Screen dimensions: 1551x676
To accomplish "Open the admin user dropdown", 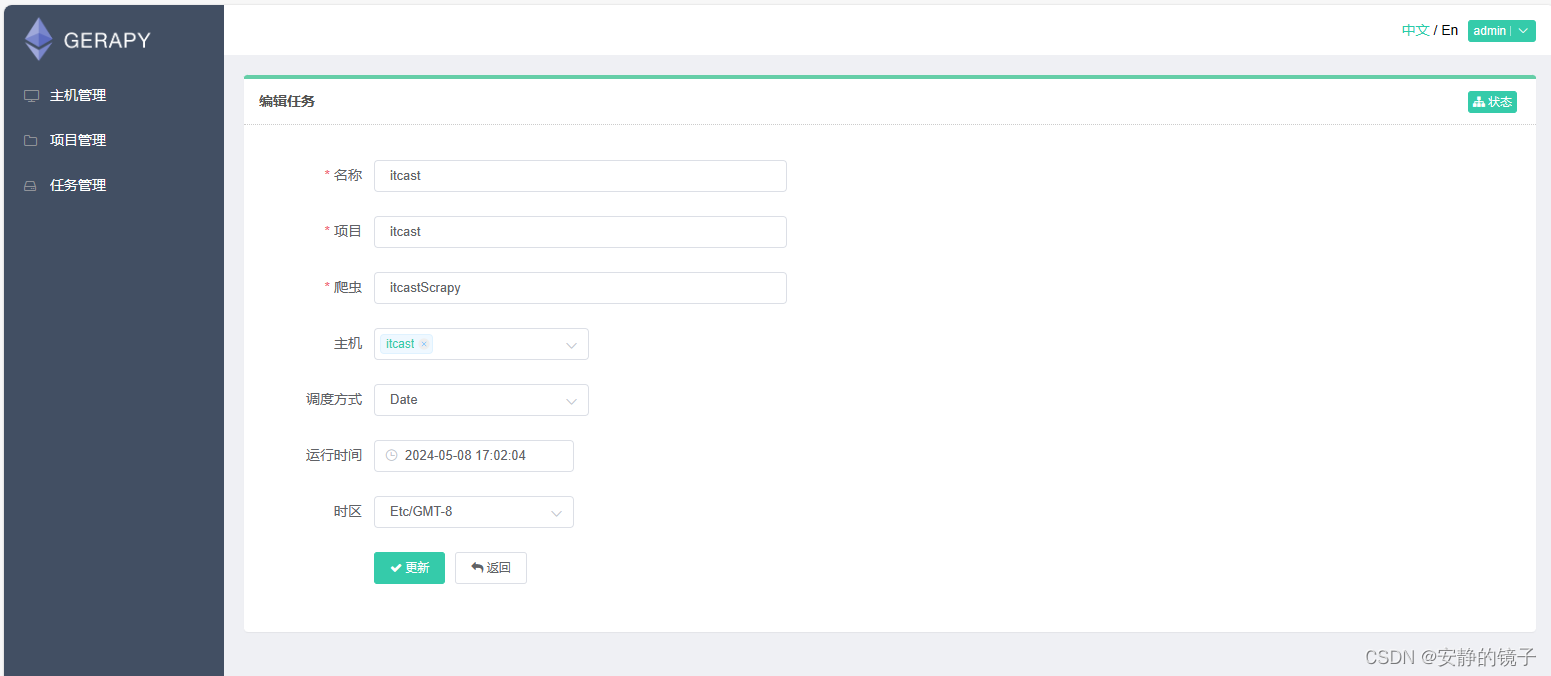I will click(1501, 31).
